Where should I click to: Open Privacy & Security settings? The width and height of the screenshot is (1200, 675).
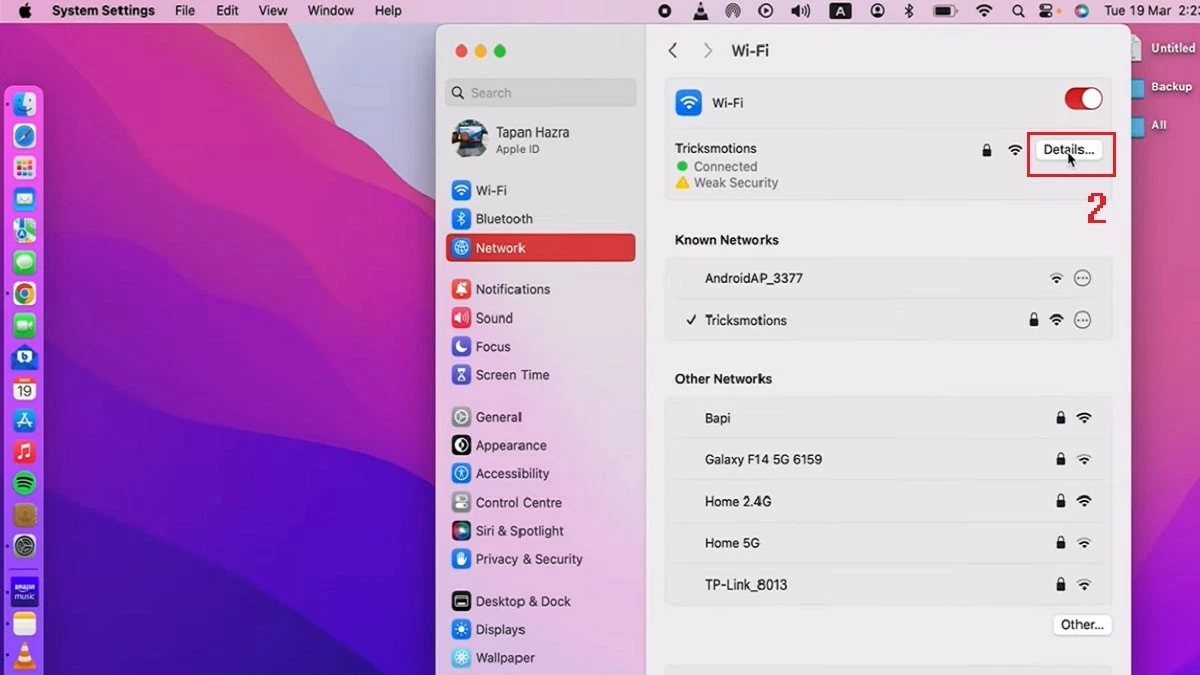coord(529,559)
